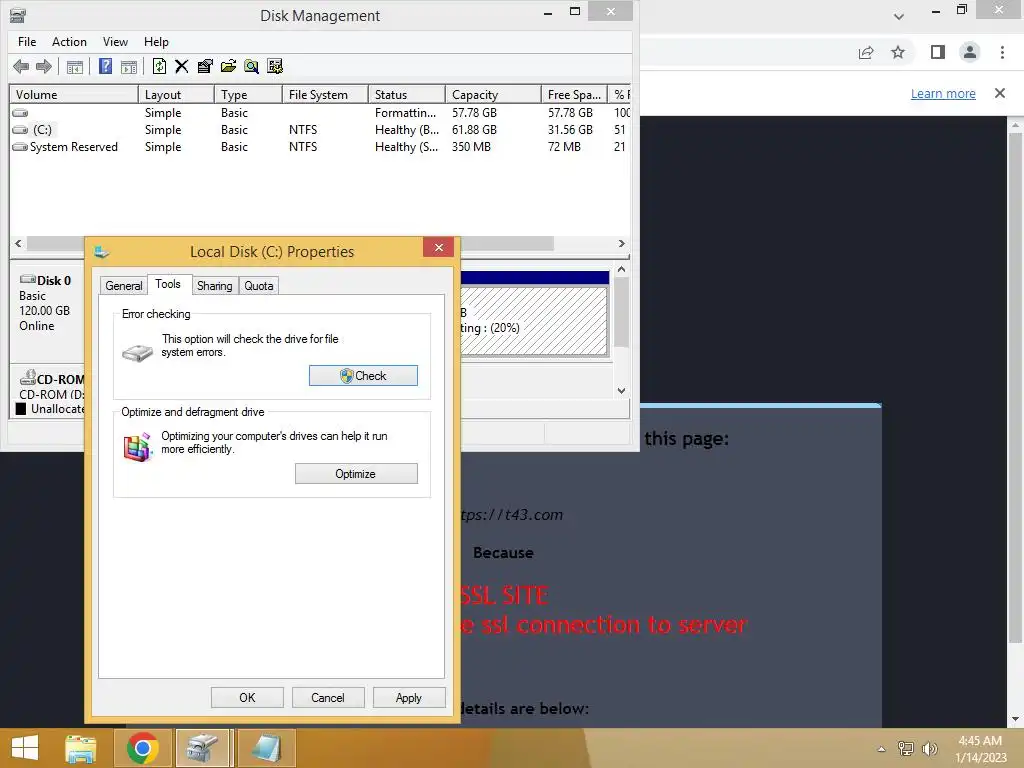Switch to the General tab

(x=123, y=285)
